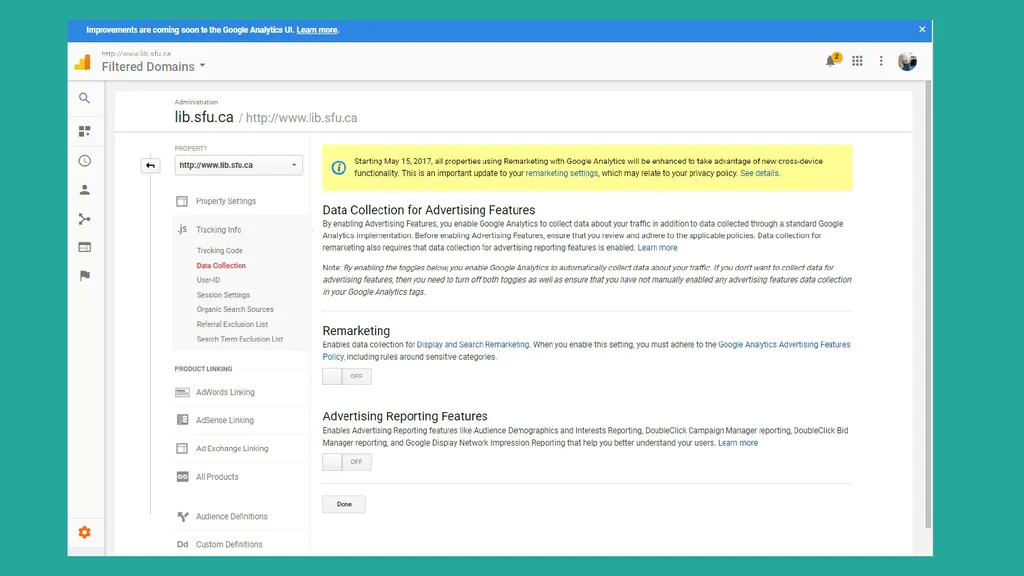The width and height of the screenshot is (1024, 576).
Task: Open the property selector http://www.lib.sfu.ca dropdown
Action: tap(238, 165)
